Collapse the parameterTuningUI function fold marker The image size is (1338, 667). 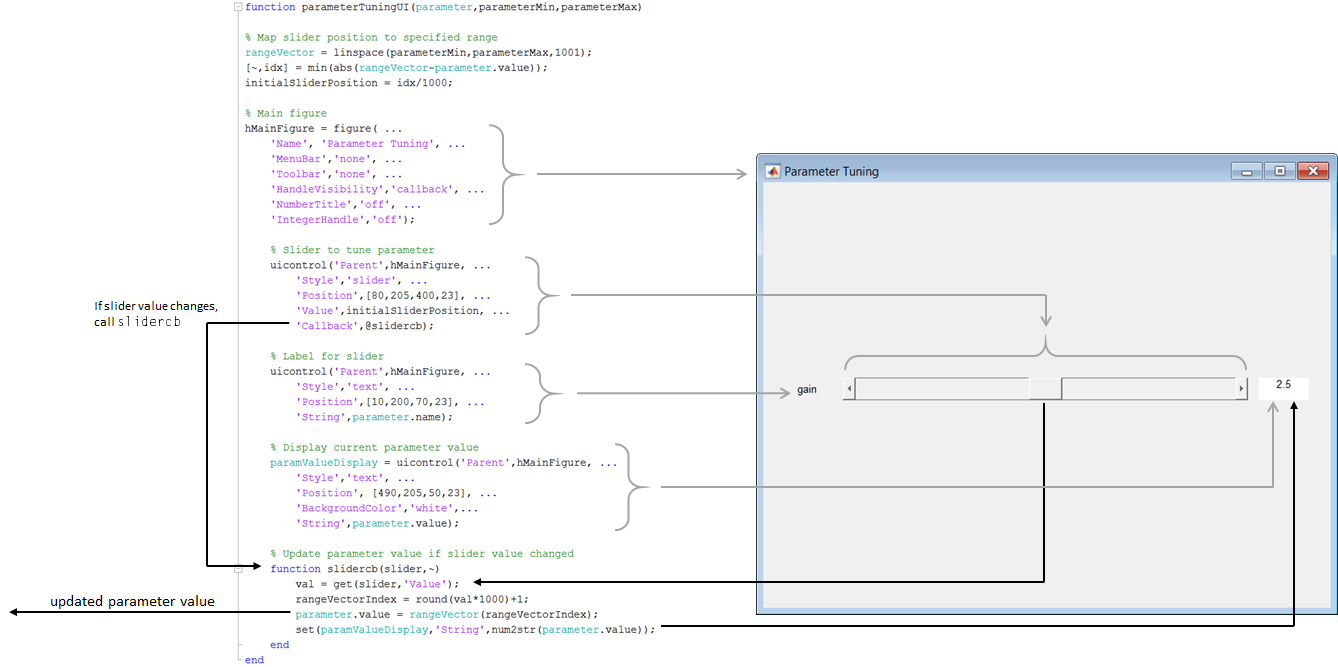pos(237,7)
